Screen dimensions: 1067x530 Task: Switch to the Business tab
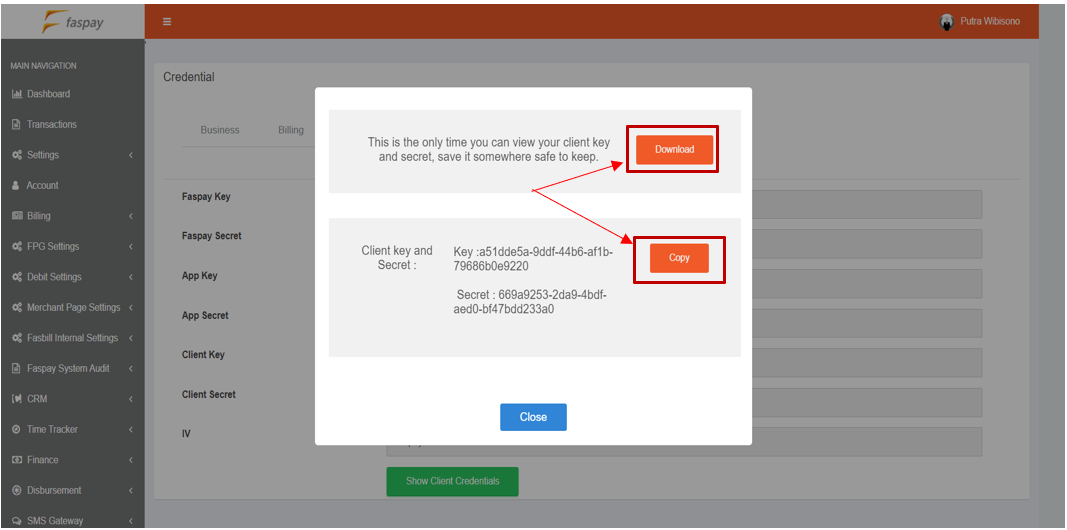point(220,130)
